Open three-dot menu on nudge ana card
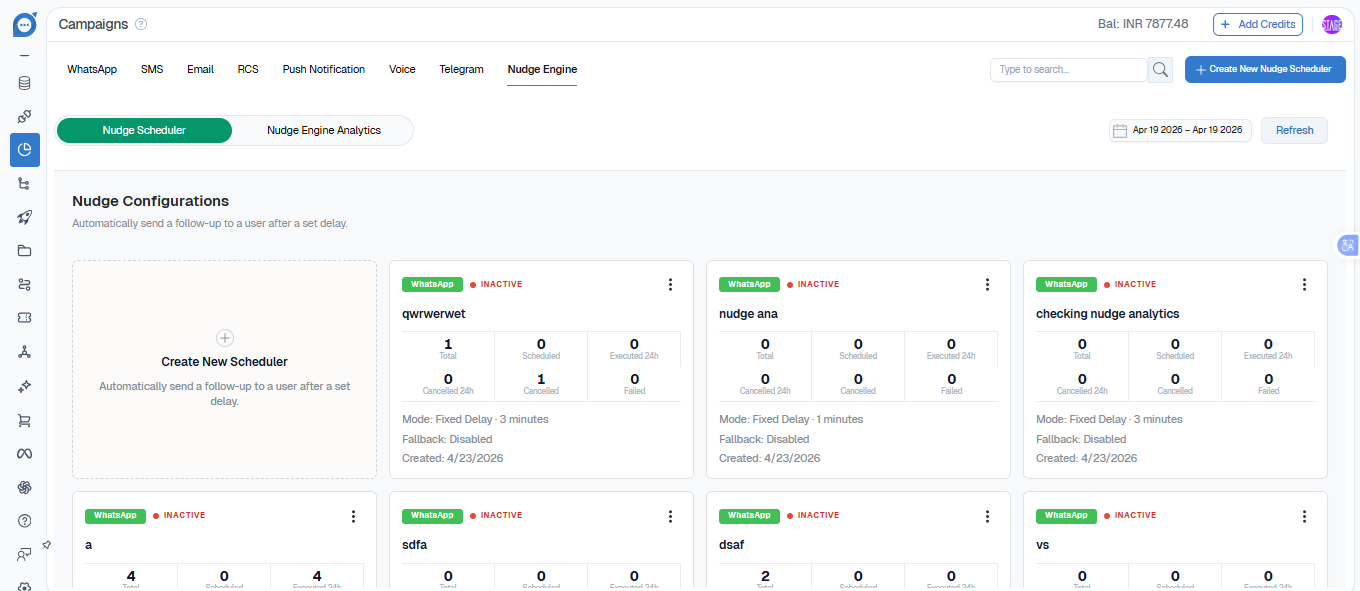1360x591 pixels. pos(987,285)
